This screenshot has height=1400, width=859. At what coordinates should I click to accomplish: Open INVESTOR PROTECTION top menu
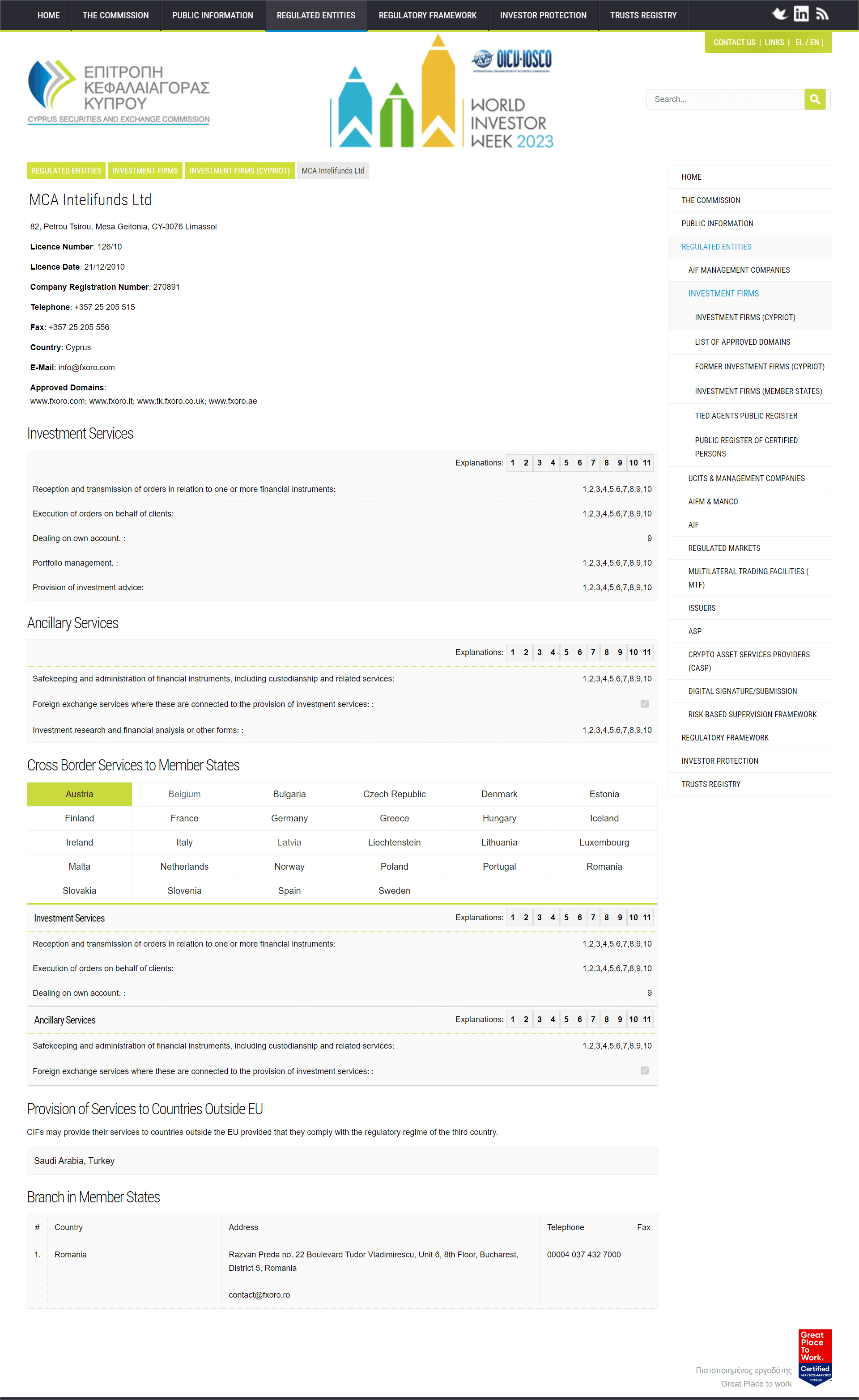coord(543,15)
